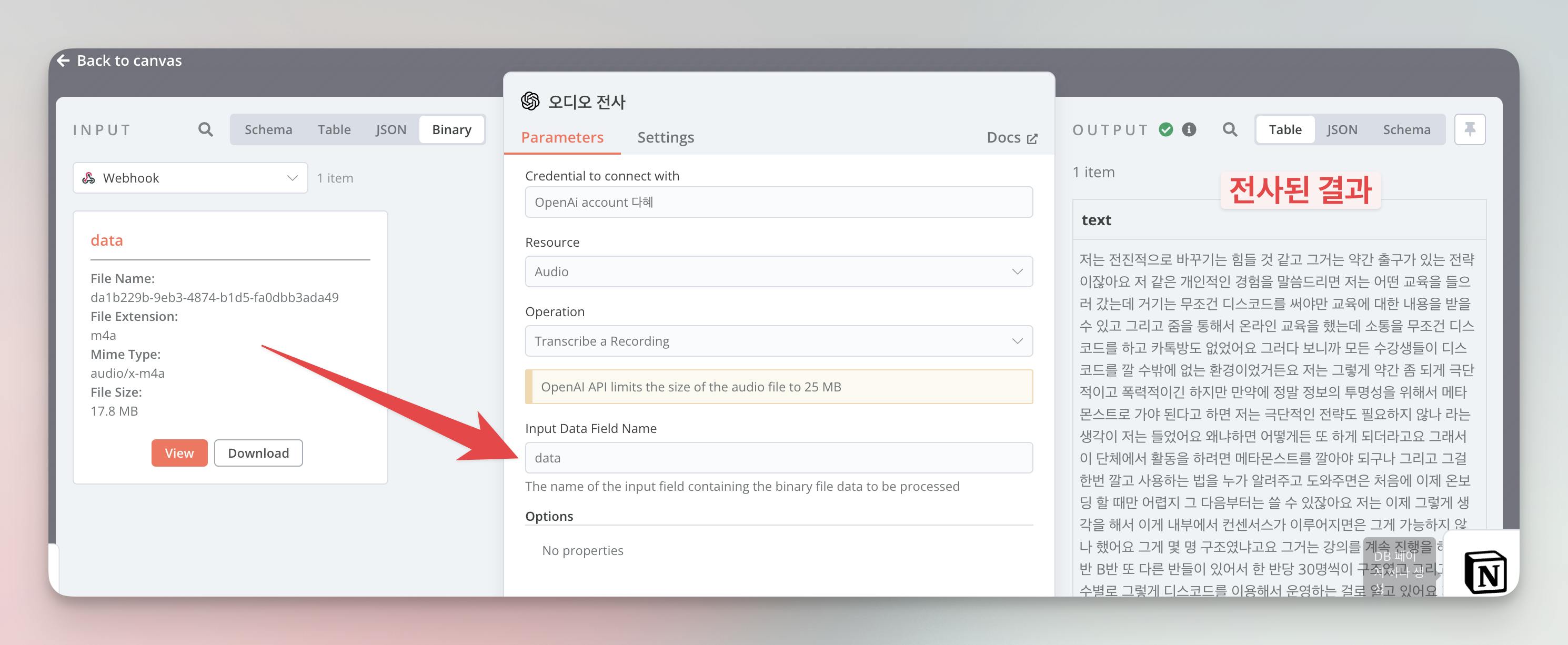Pin the output data
Image resolution: width=1568 pixels, height=645 pixels.
tap(1470, 129)
